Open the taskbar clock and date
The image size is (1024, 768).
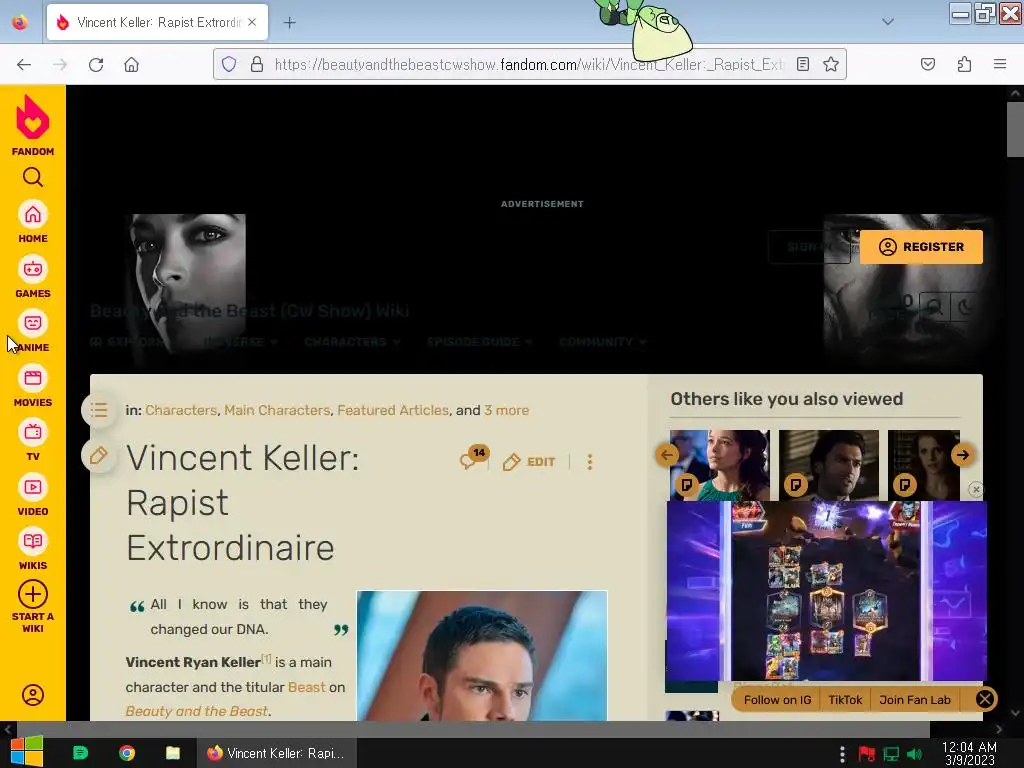[x=969, y=753]
